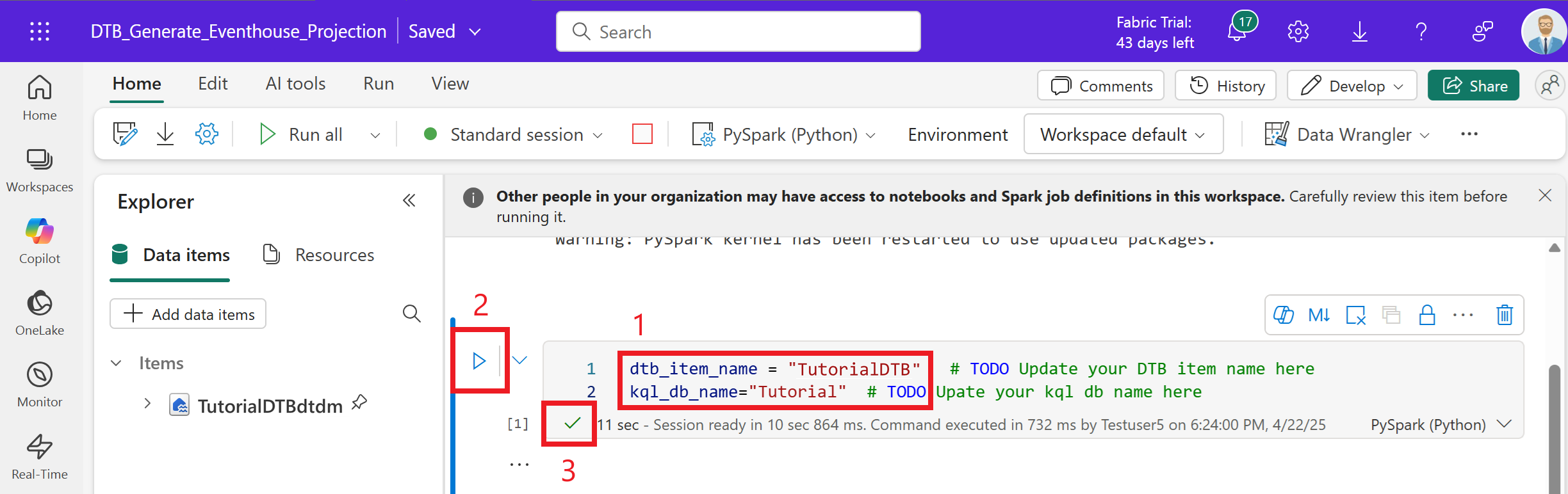
Task: Open Data Wrangler dropdown
Action: tap(1348, 134)
